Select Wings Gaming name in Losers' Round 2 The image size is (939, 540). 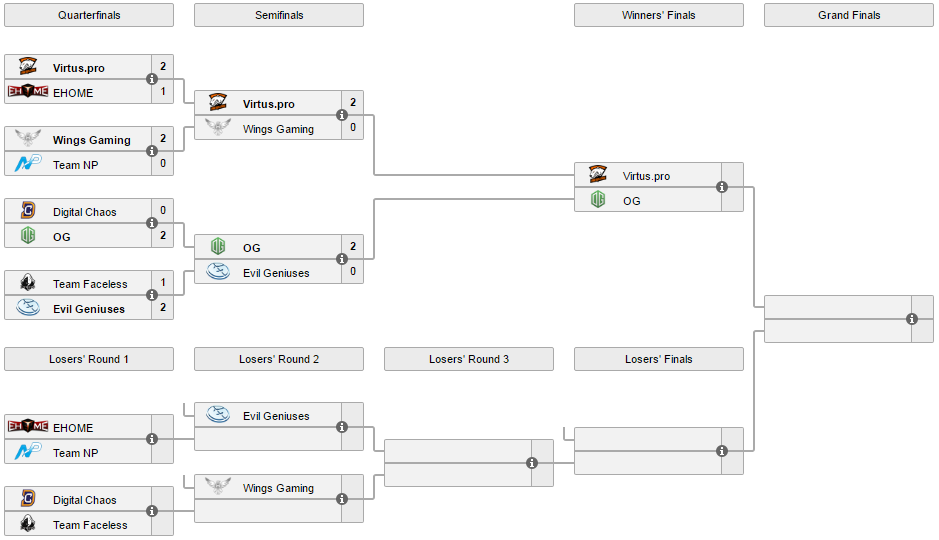(278, 489)
